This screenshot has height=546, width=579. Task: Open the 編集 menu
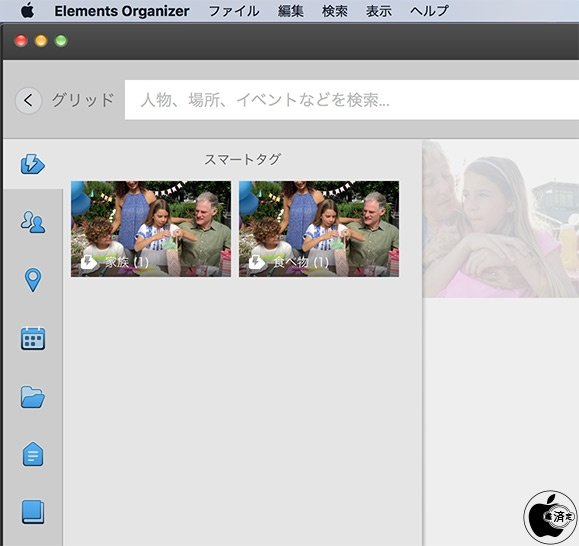pos(291,11)
